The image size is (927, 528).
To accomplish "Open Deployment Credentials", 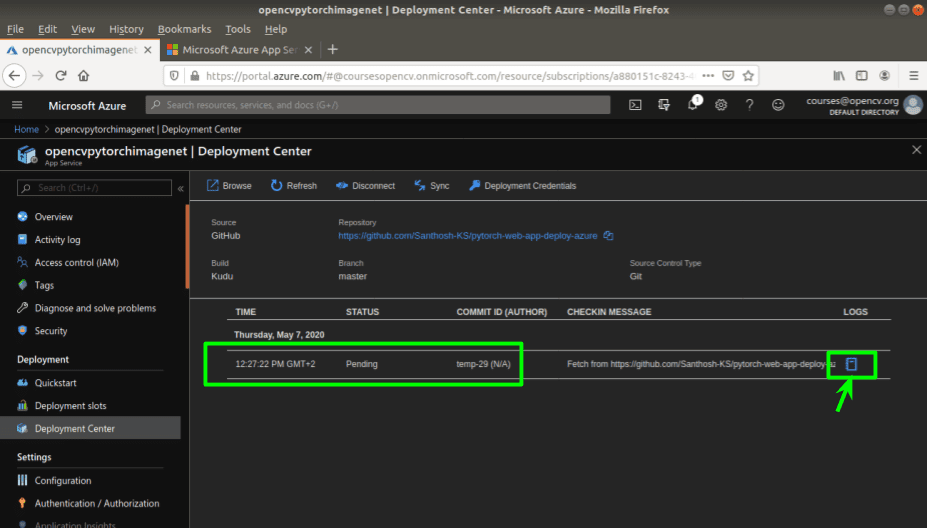I will pos(523,186).
